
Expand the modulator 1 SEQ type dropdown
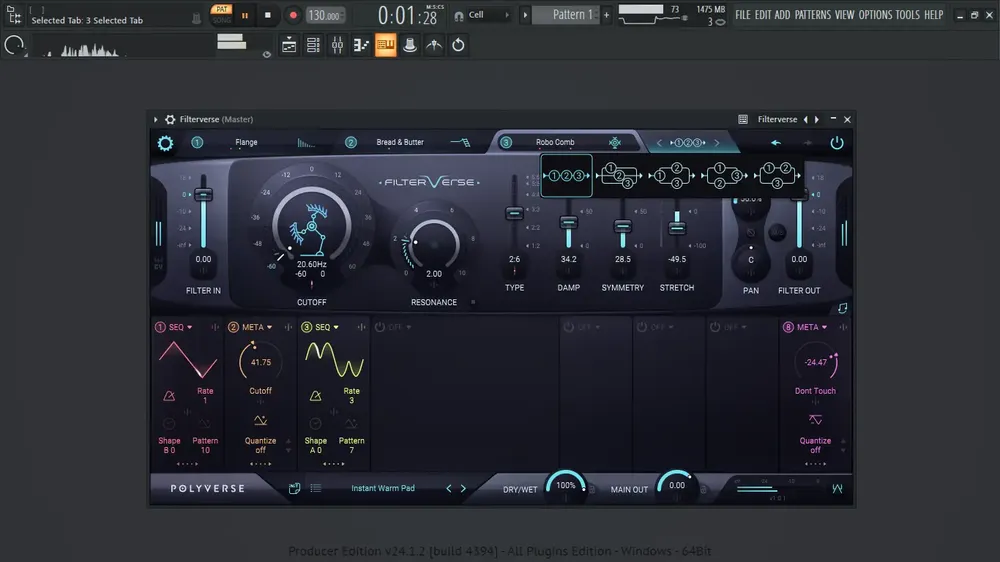(180, 327)
